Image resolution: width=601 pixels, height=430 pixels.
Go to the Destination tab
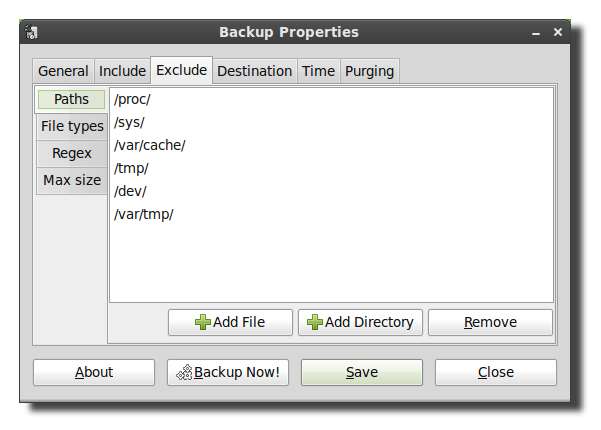254,71
